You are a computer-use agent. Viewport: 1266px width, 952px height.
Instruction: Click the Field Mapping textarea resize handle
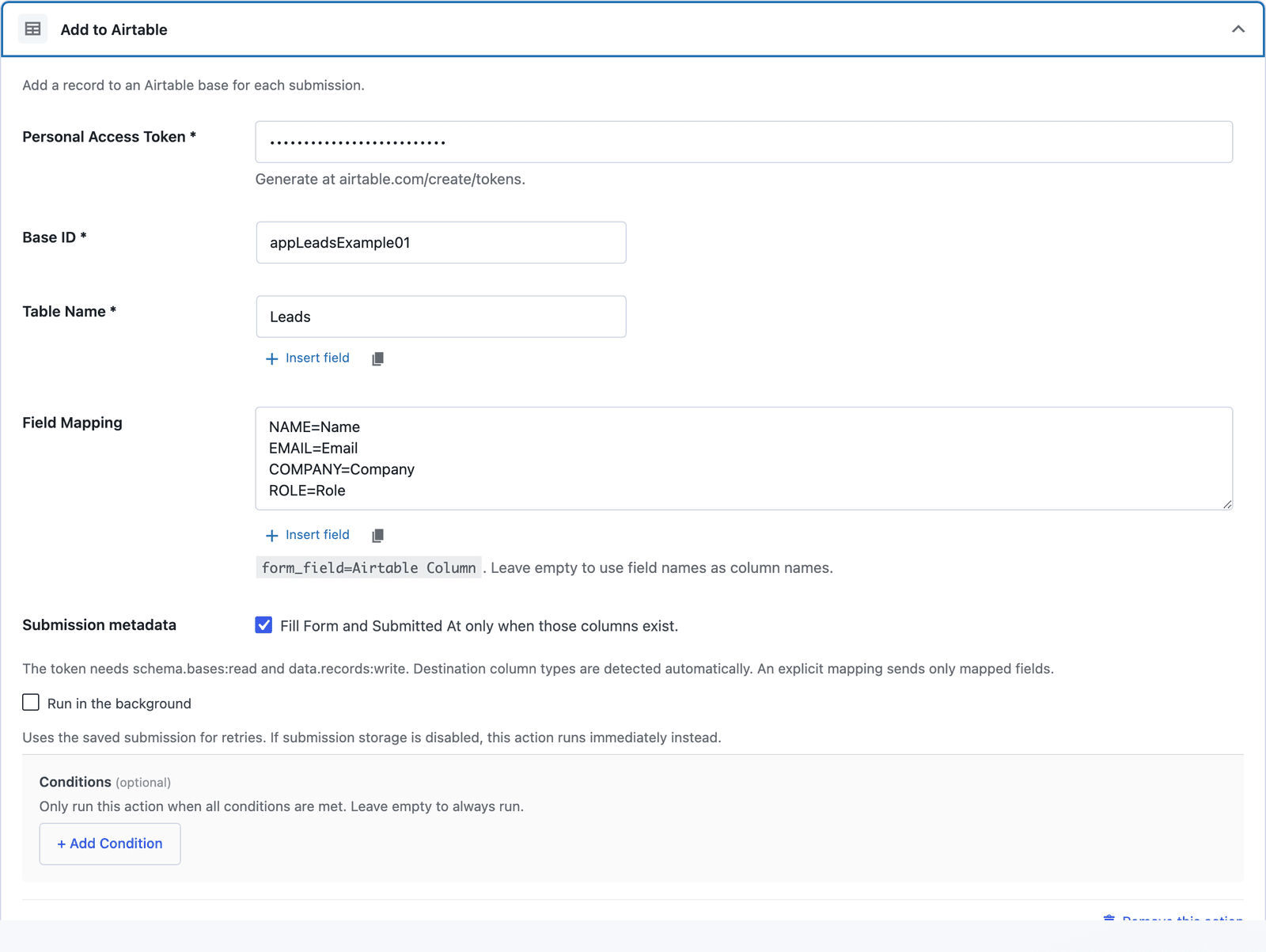(x=1226, y=504)
